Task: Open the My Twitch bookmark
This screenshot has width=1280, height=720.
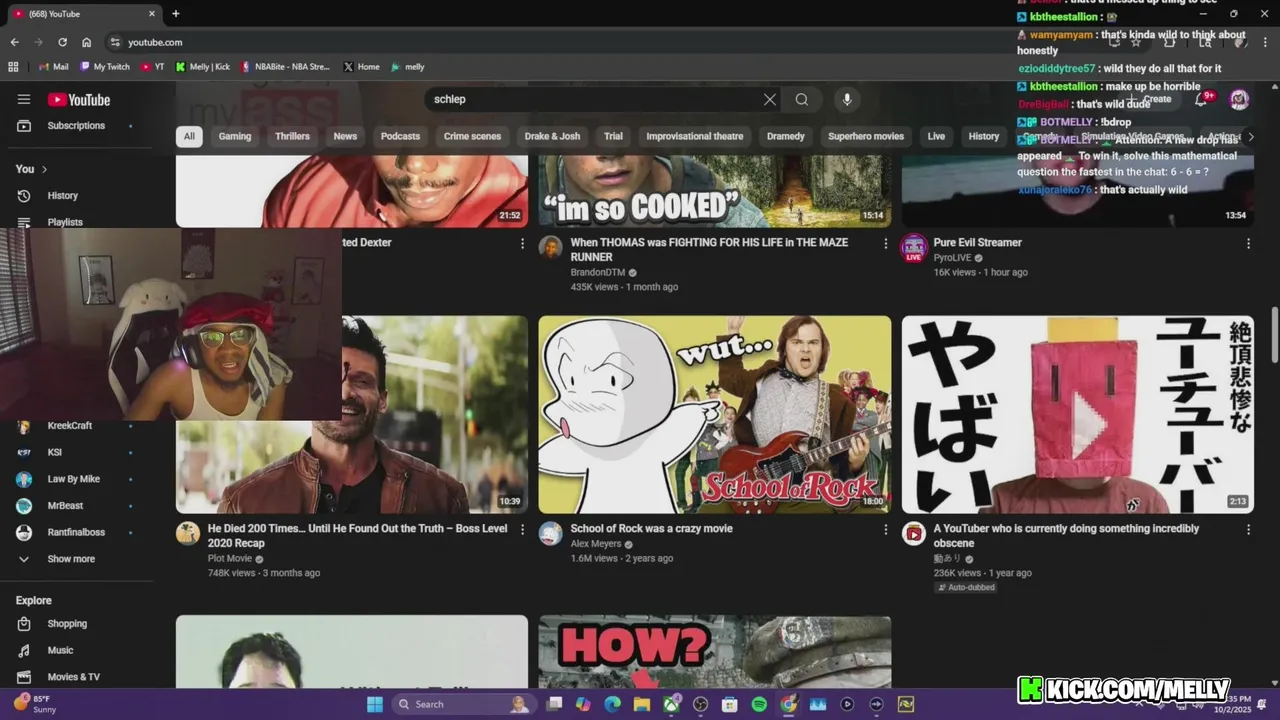Action: 105,67
